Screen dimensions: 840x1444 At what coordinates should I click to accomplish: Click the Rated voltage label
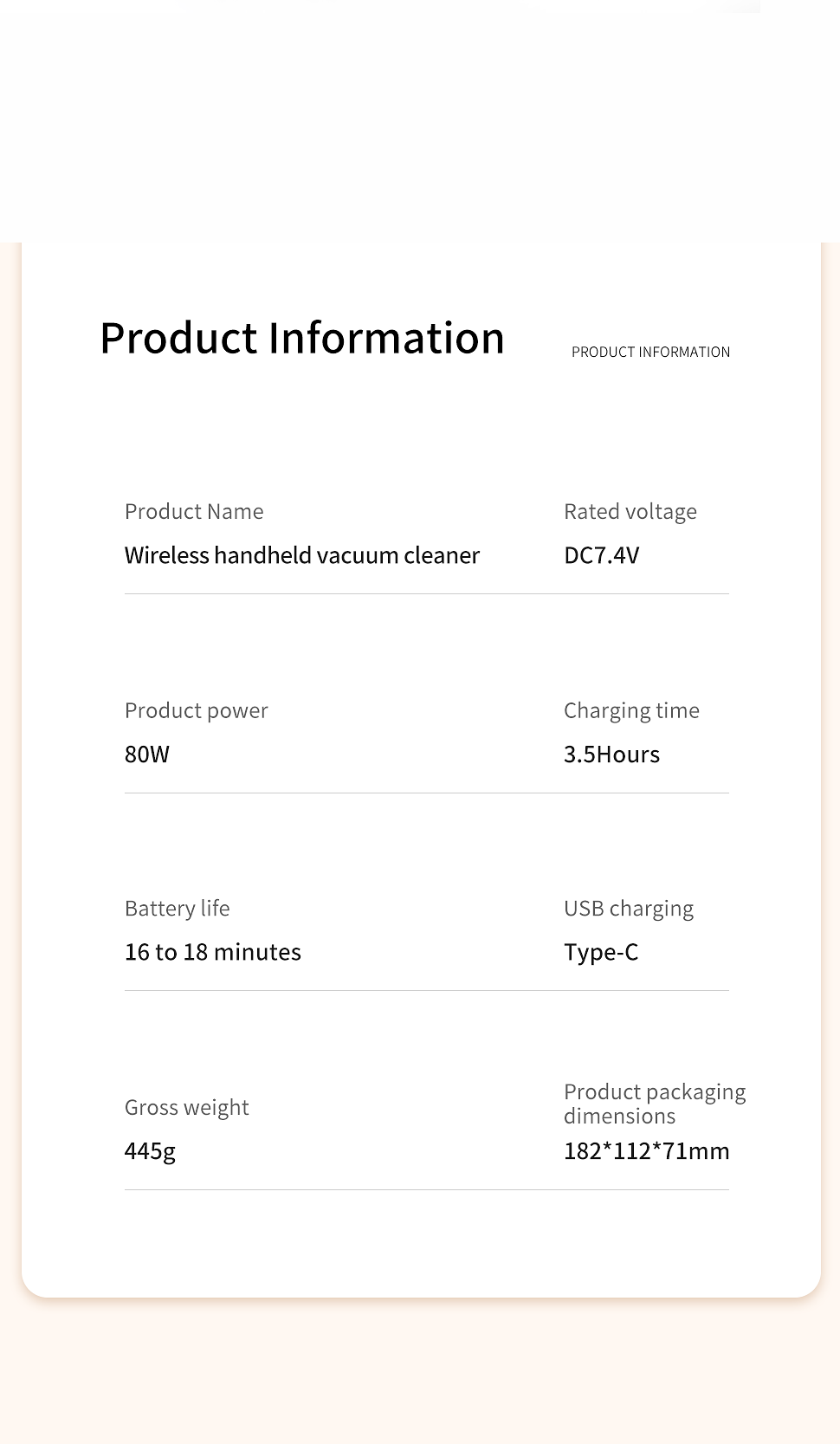tap(630, 511)
